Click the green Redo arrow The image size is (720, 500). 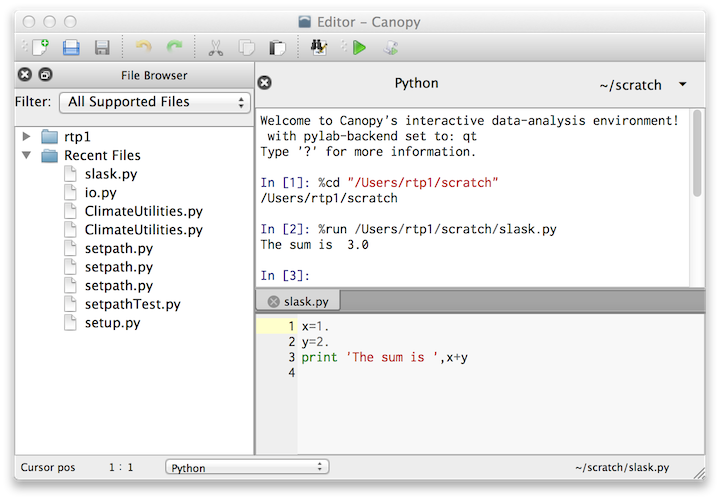[174, 47]
